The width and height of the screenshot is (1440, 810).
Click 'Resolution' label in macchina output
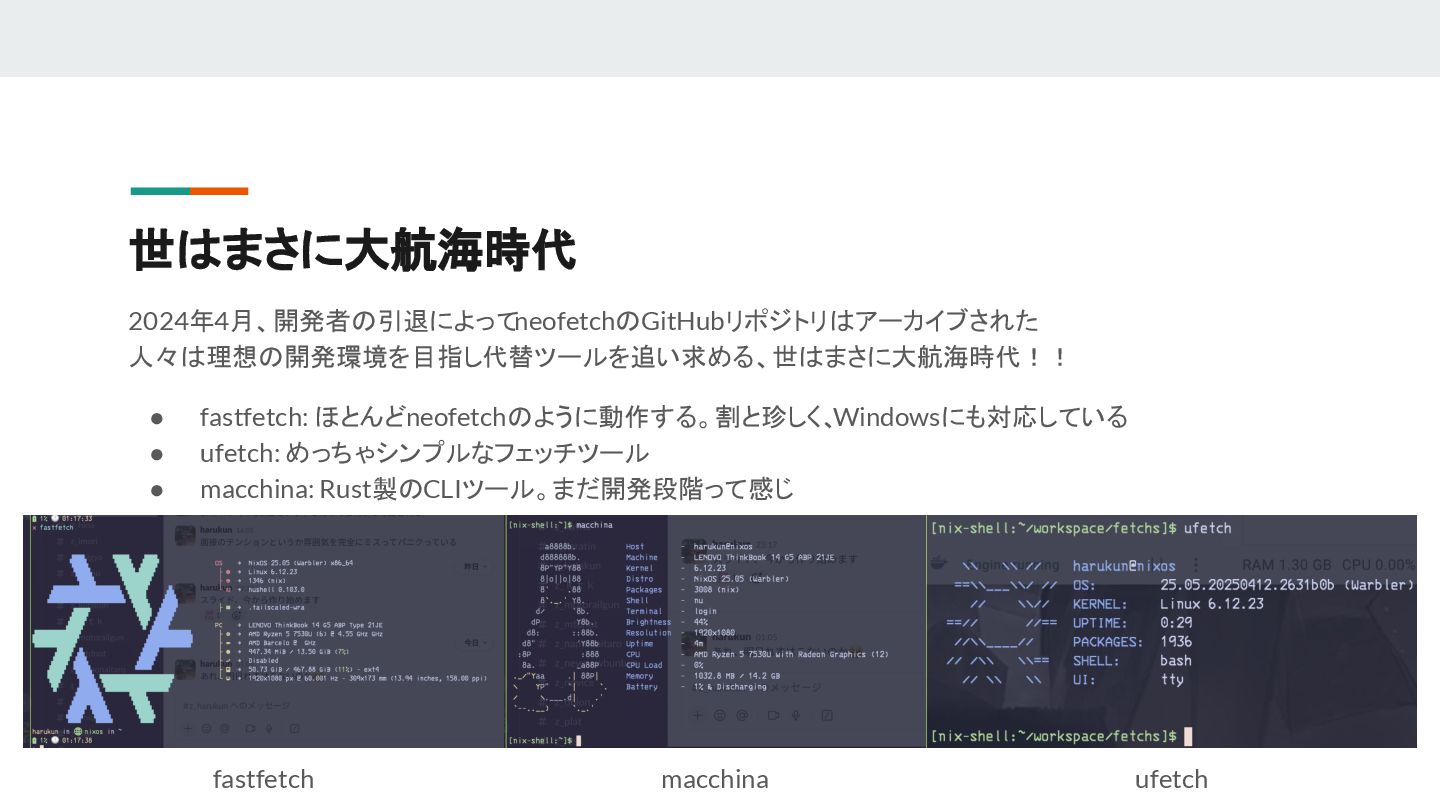click(648, 633)
